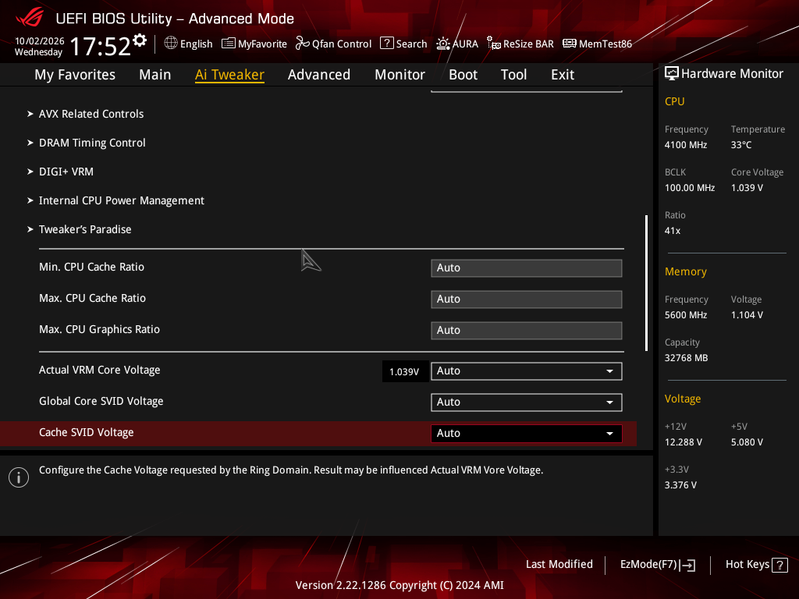Viewport: 799px width, 599px height.
Task: Click the Cache SVID Voltage label
Action: coord(86,432)
